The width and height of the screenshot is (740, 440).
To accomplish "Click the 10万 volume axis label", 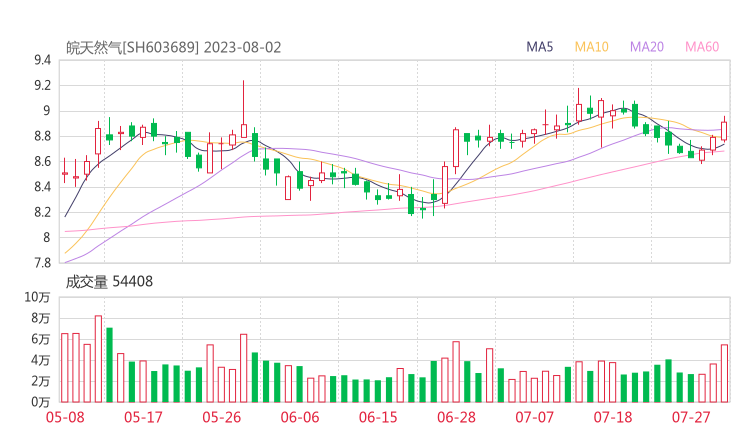I will pos(37,297).
